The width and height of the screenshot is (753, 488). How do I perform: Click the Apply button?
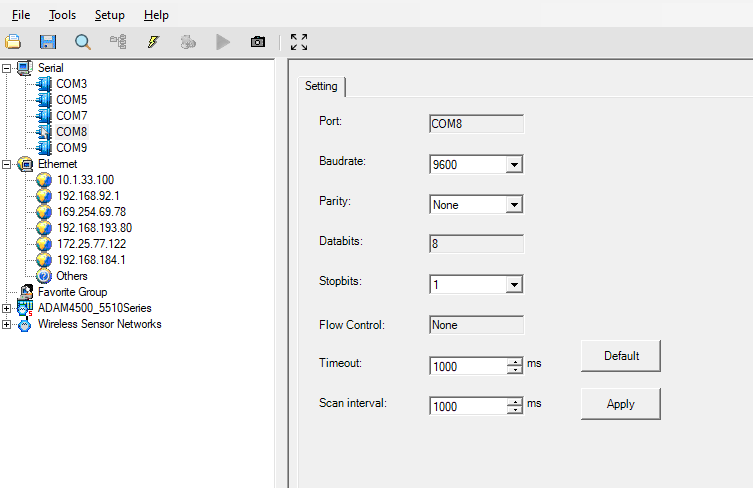620,404
